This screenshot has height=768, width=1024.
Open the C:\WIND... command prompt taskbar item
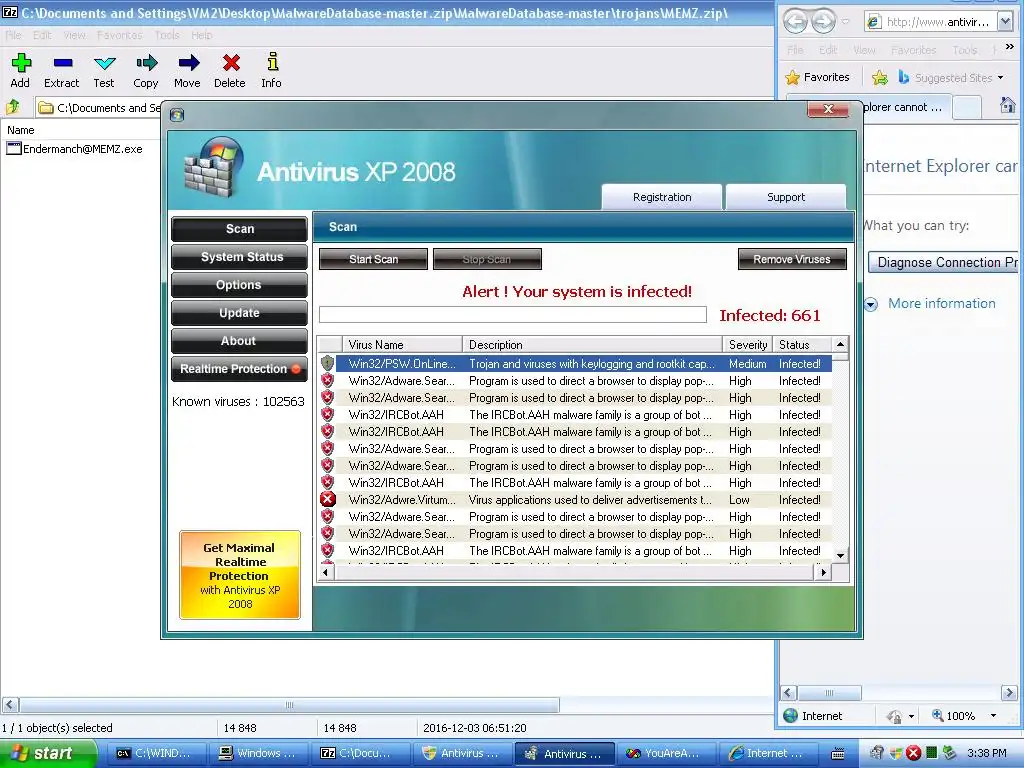point(157,753)
